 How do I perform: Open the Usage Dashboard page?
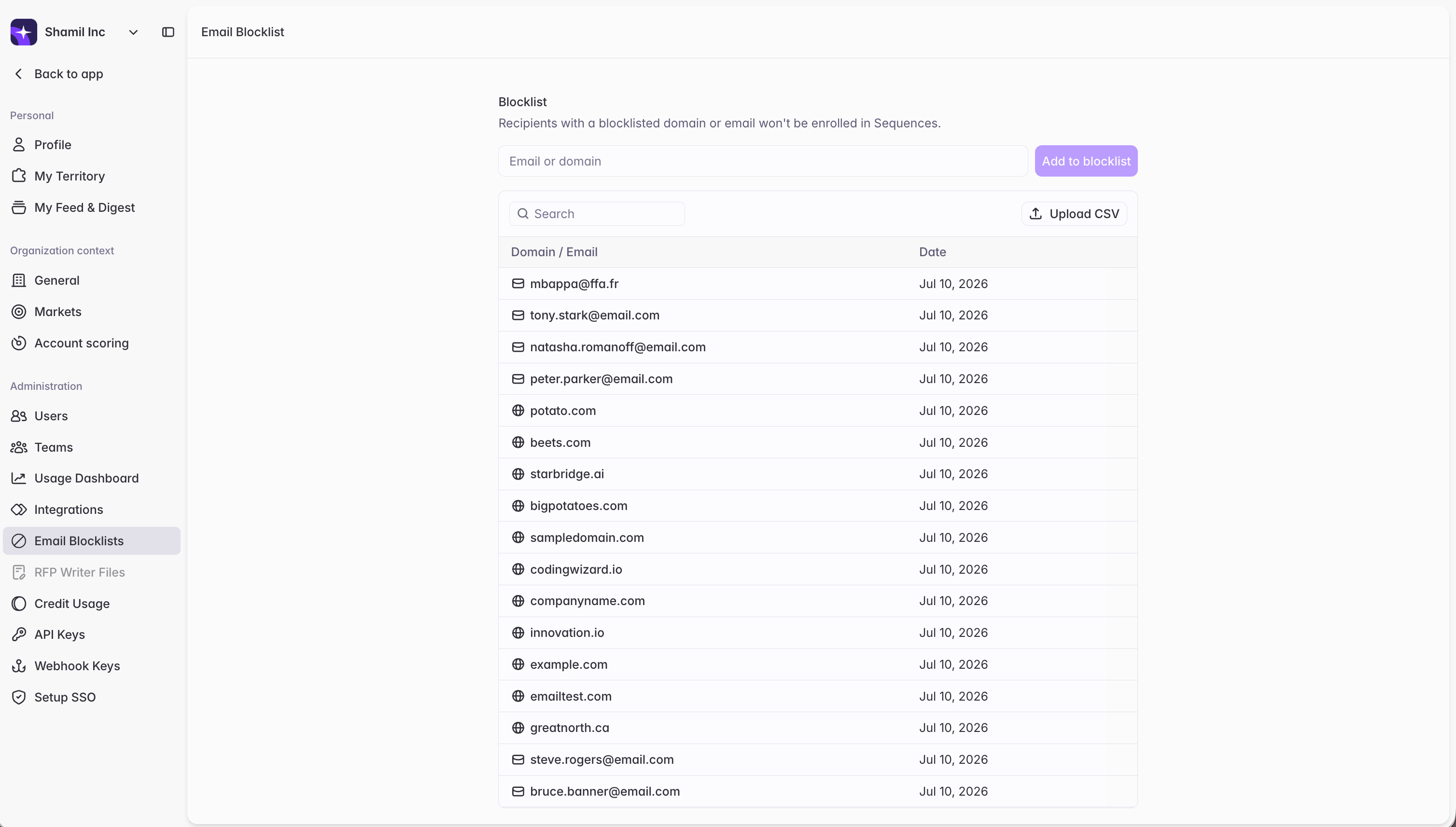coord(92,478)
